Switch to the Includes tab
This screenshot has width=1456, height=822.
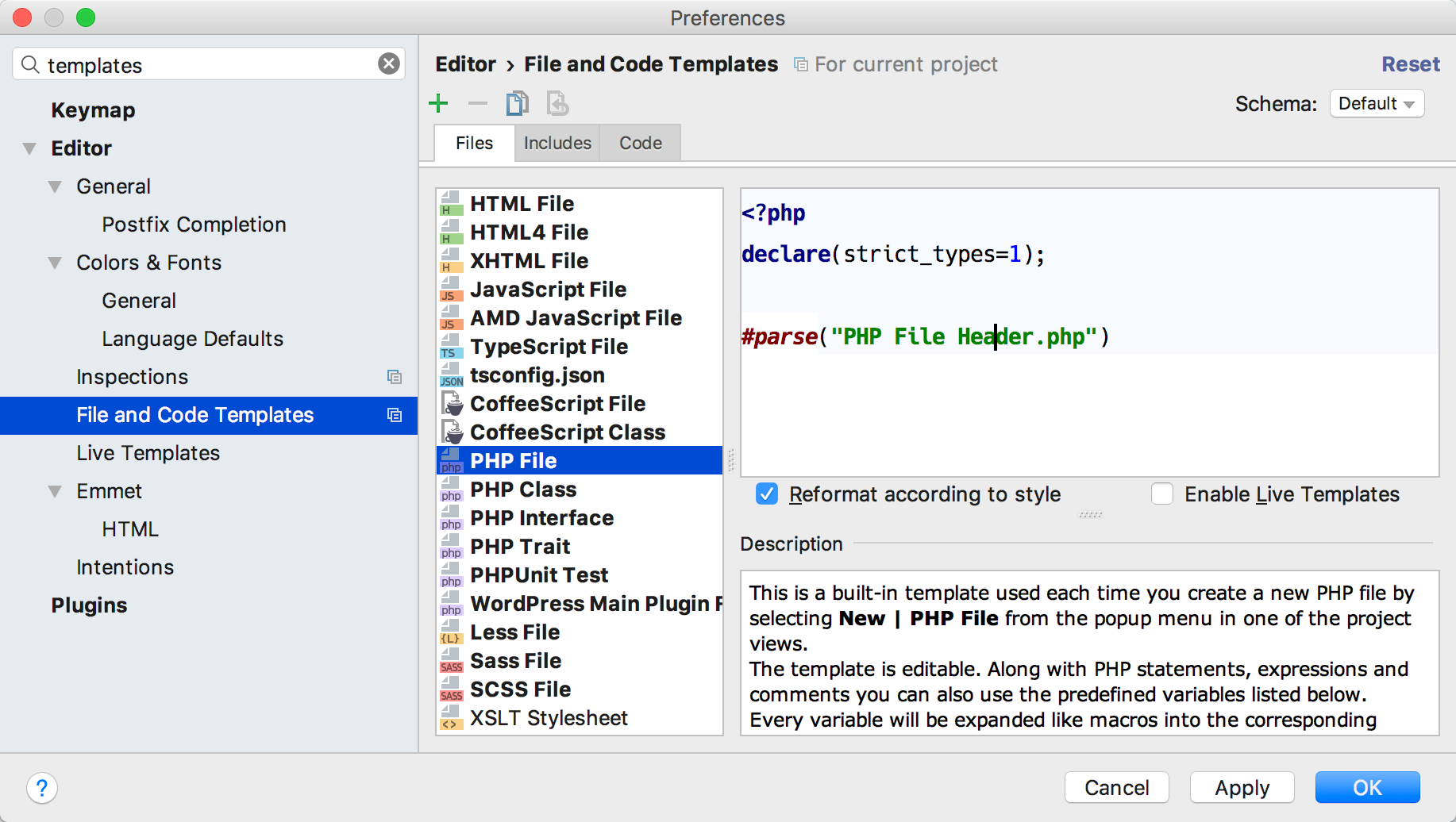557,143
